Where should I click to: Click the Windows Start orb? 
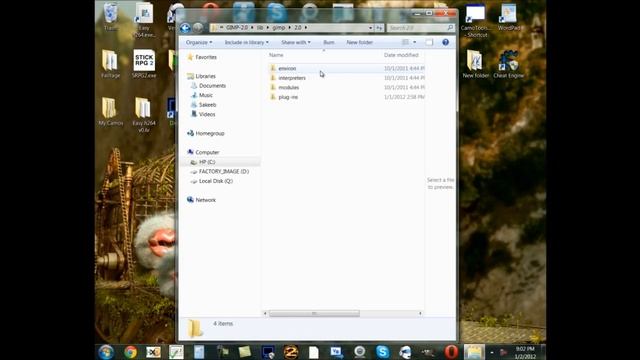point(106,351)
